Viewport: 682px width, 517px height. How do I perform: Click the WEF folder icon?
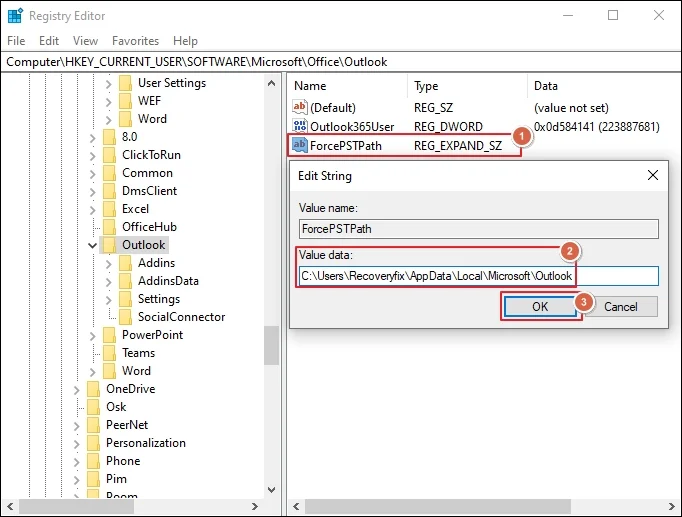tap(126, 101)
